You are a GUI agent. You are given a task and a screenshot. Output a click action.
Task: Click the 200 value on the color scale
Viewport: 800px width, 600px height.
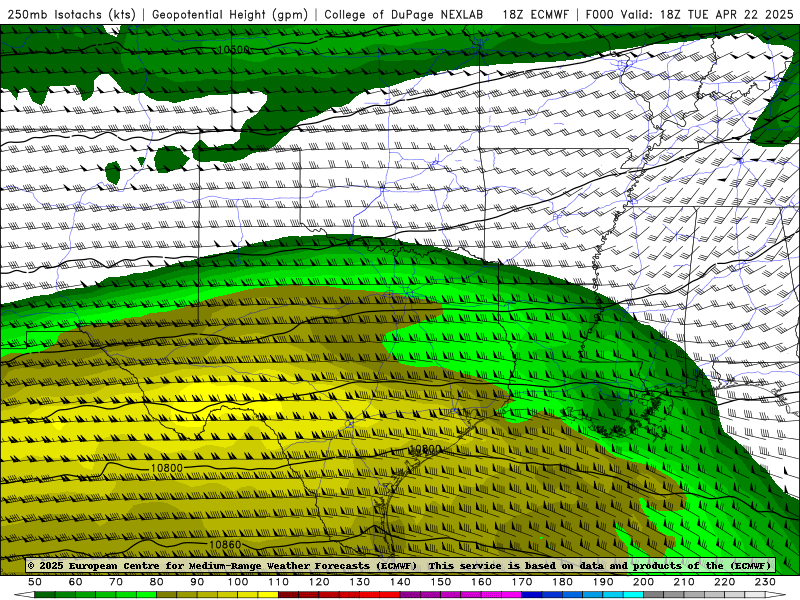point(644,582)
